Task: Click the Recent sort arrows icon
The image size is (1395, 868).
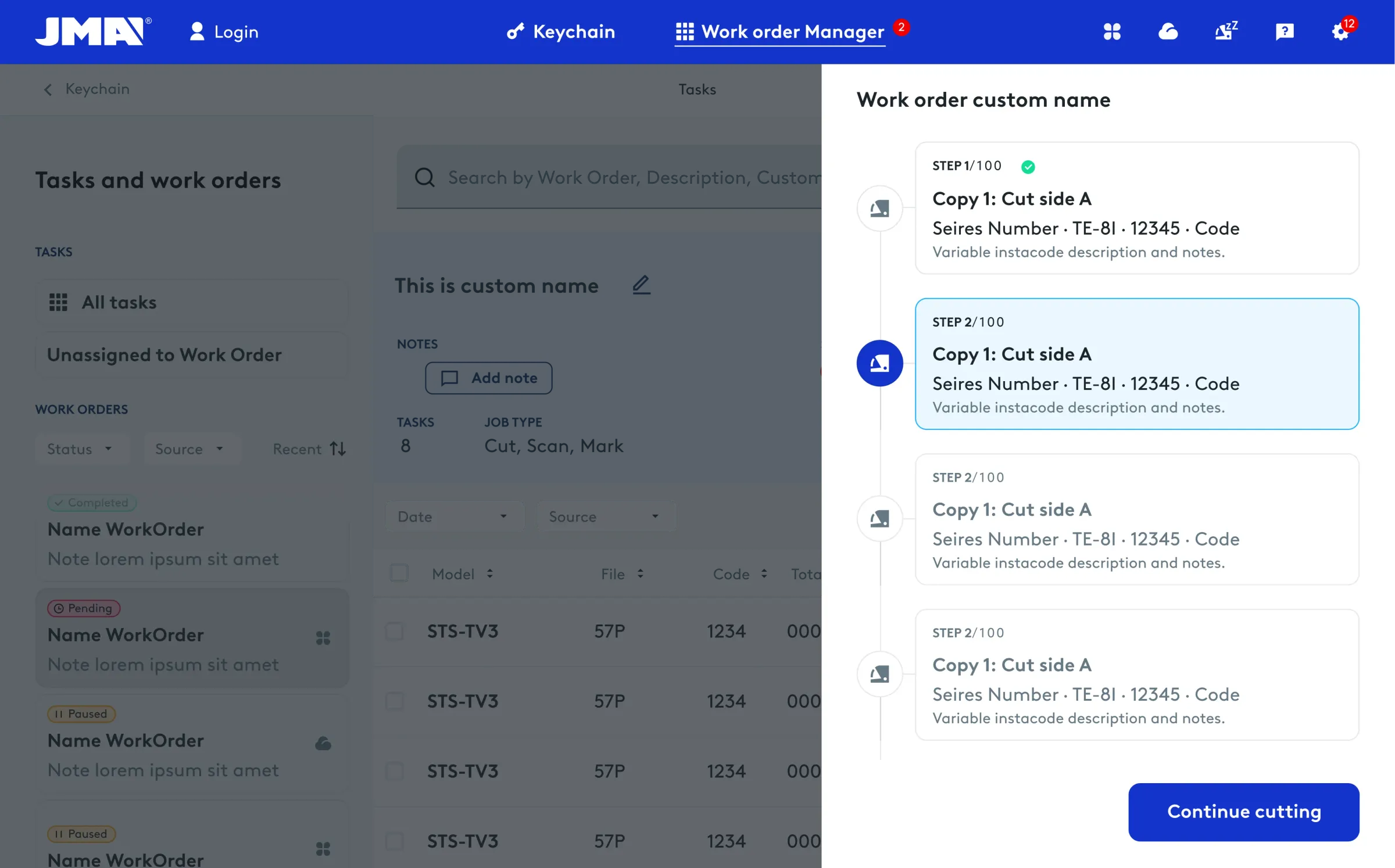Action: click(x=338, y=449)
